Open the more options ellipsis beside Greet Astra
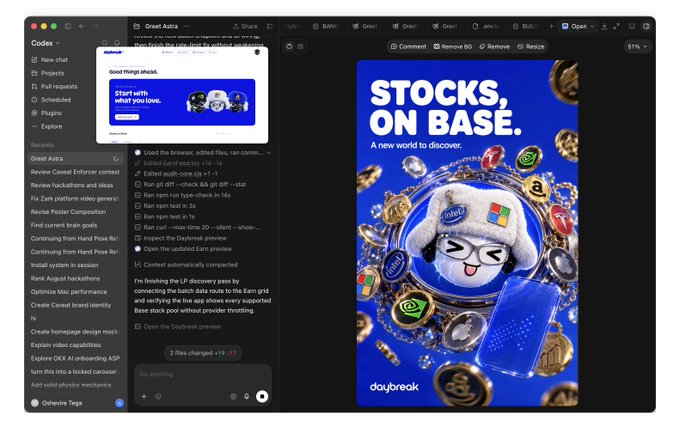Image resolution: width=680 pixels, height=445 pixels. coord(186,26)
